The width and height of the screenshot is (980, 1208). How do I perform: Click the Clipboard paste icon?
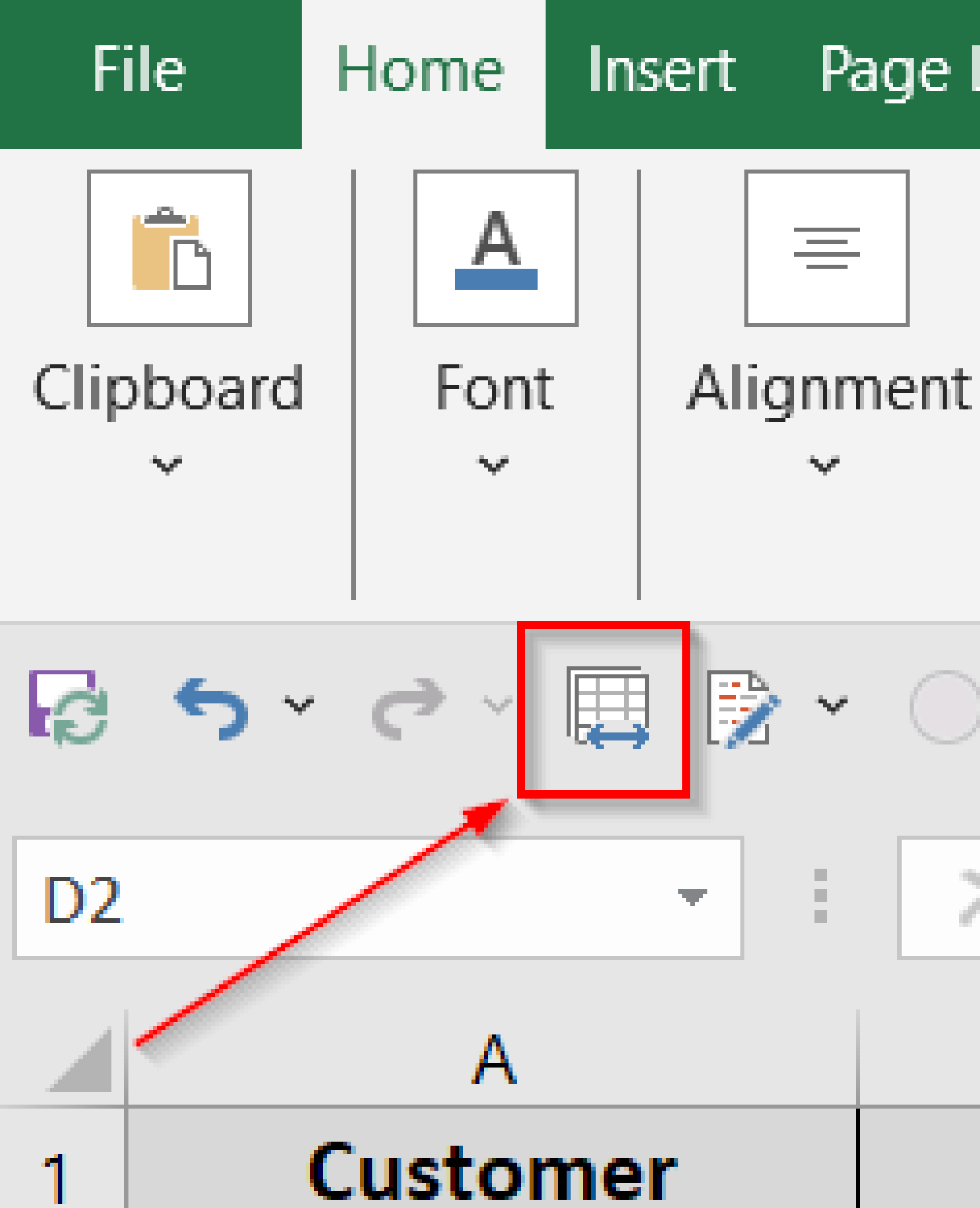click(170, 248)
